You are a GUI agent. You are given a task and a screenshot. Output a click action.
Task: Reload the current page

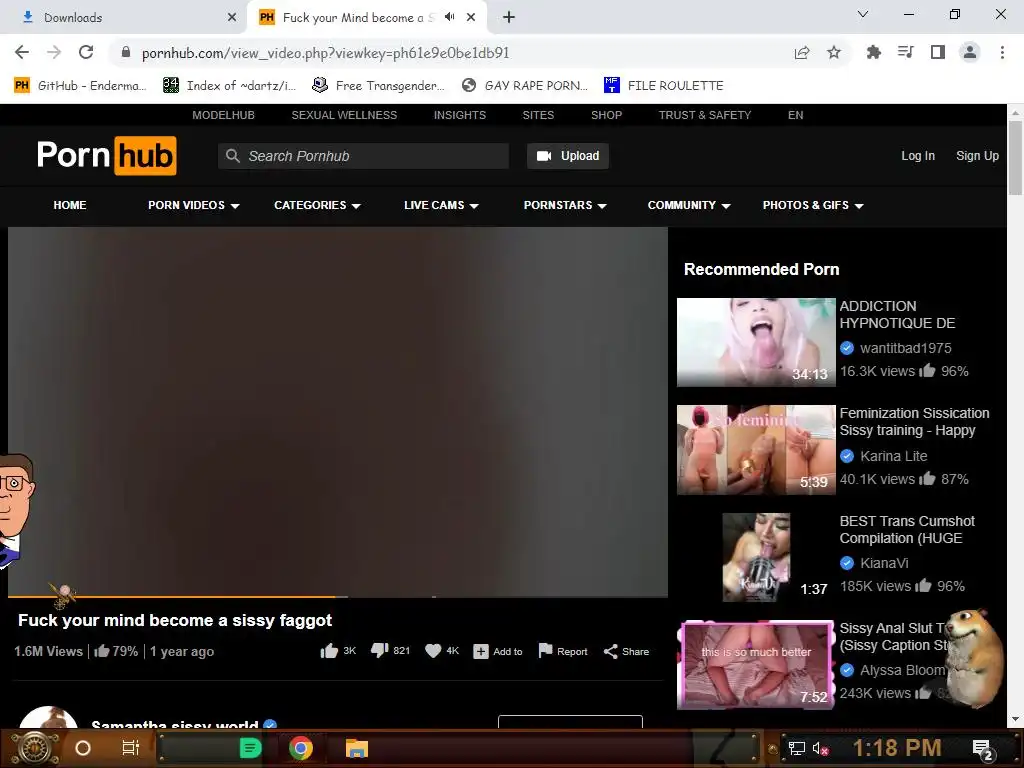(86, 52)
